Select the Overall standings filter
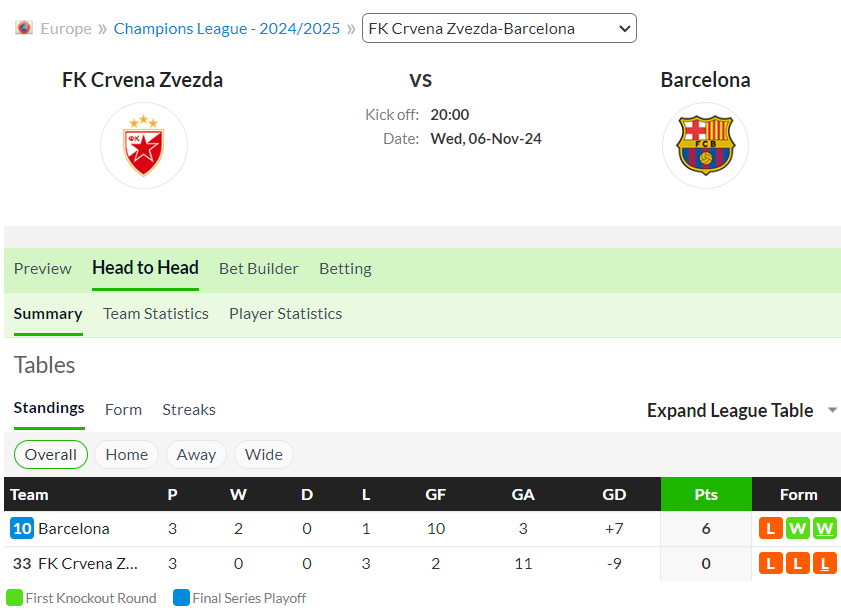Image resolution: width=841 pixels, height=616 pixels. pyautogui.click(x=51, y=454)
